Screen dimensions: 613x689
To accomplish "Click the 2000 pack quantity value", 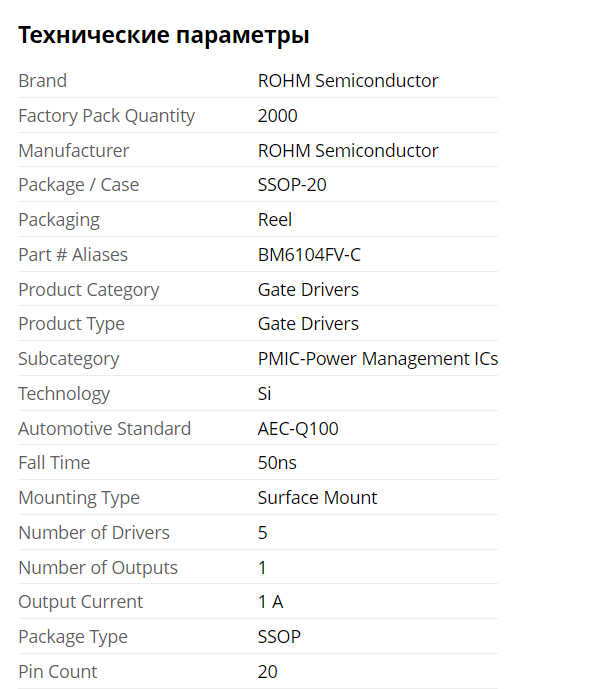I will coord(277,116).
